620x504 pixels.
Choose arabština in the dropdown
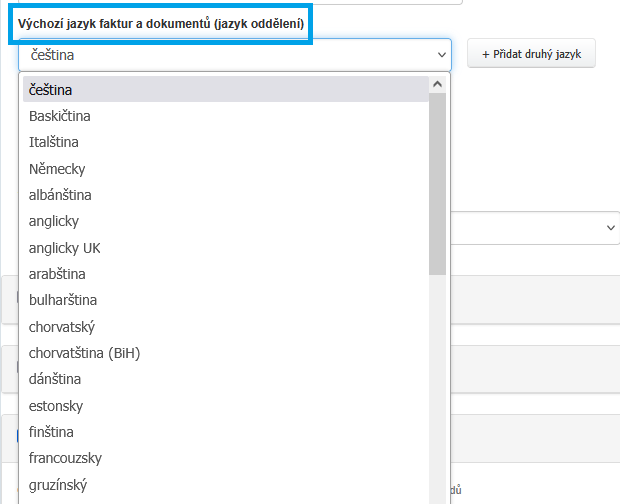pyautogui.click(x=57, y=274)
